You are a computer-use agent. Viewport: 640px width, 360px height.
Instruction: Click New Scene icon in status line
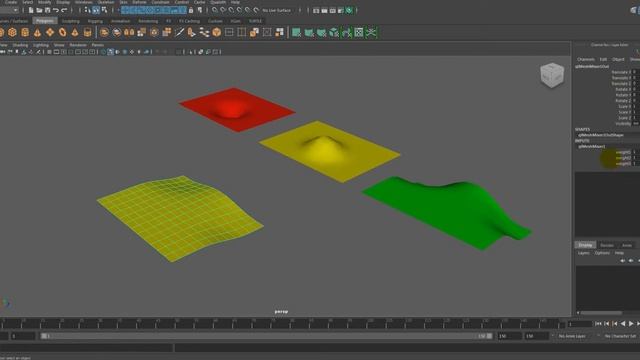click(31, 10)
